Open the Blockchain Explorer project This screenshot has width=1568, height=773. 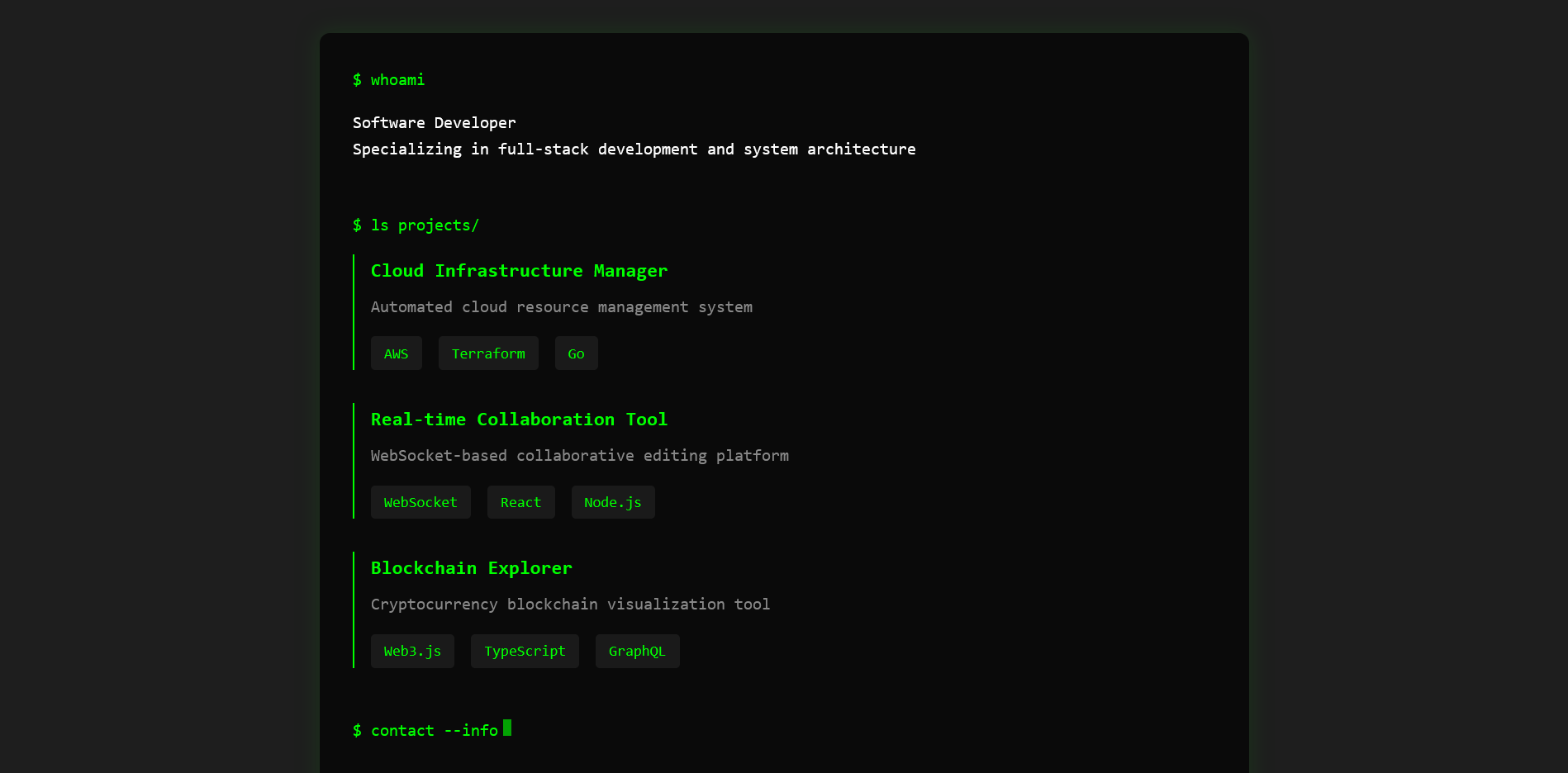[x=471, y=568]
